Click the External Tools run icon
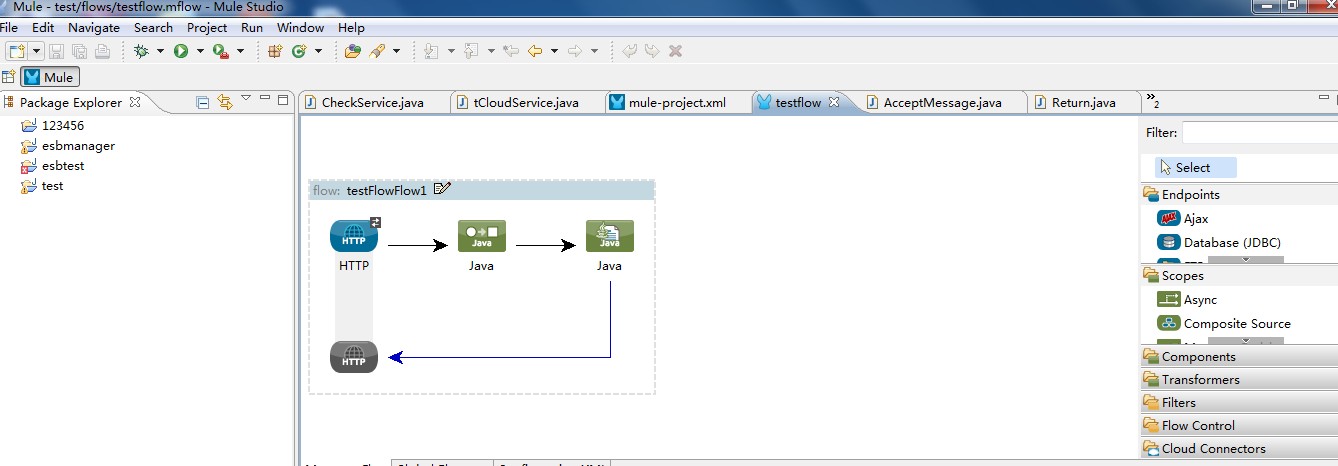 (220, 51)
